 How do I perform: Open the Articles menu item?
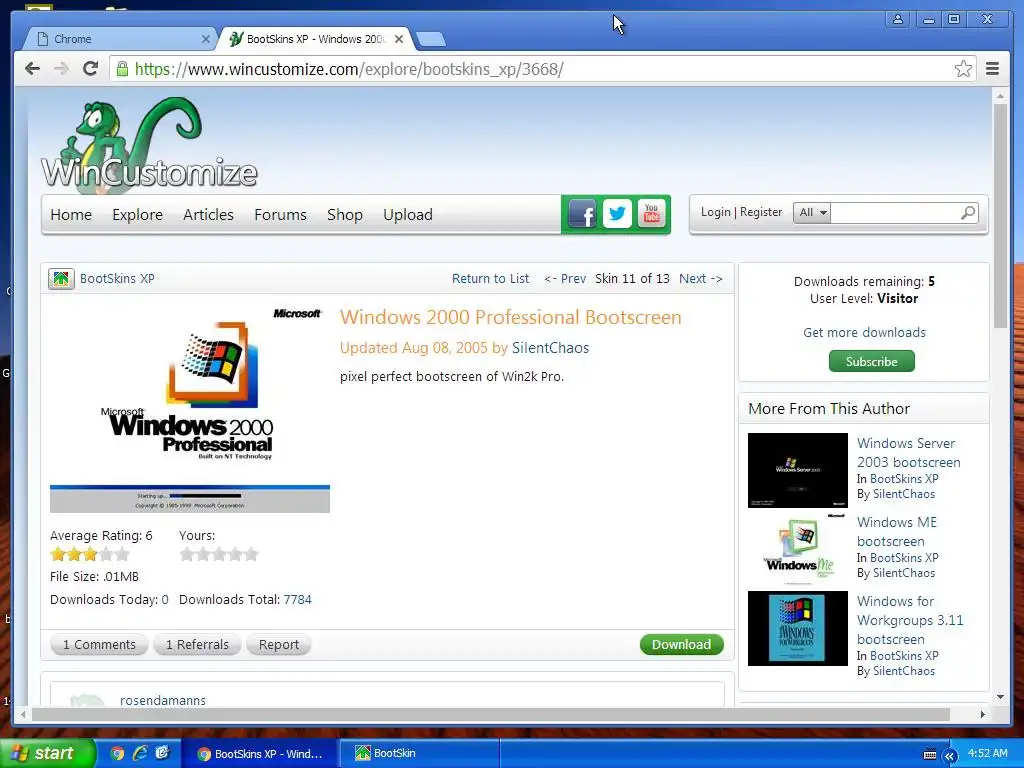(208, 214)
